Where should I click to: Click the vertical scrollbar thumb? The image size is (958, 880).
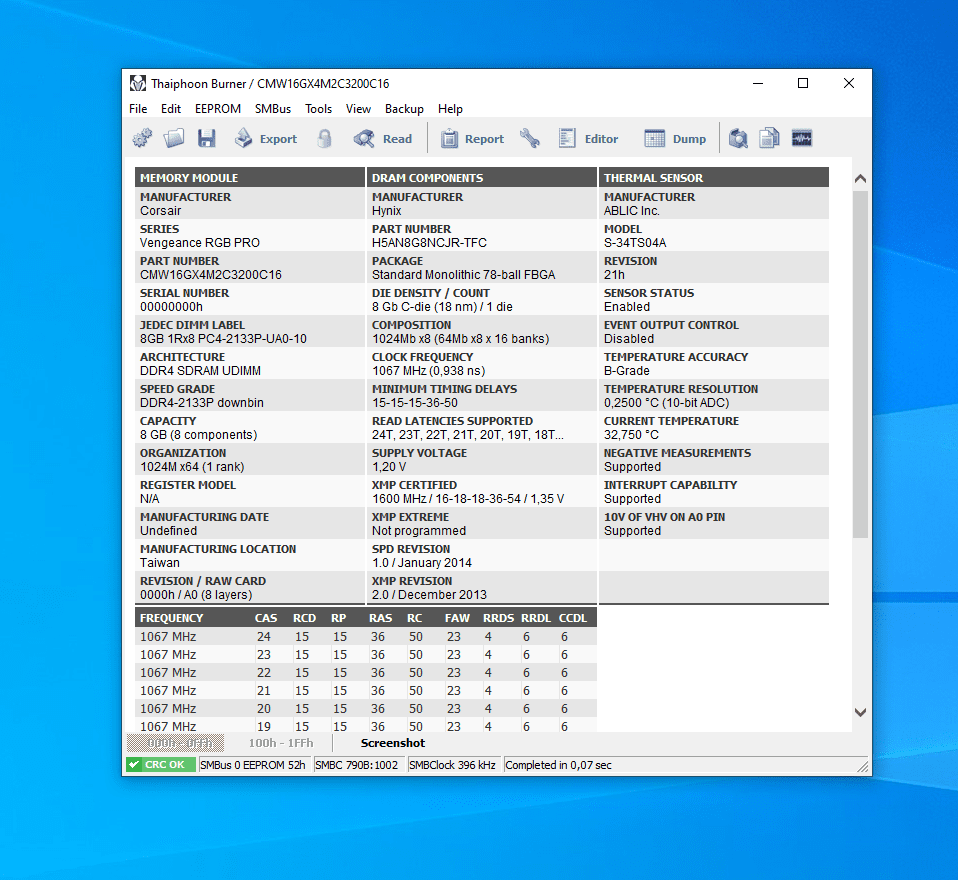tap(860, 364)
